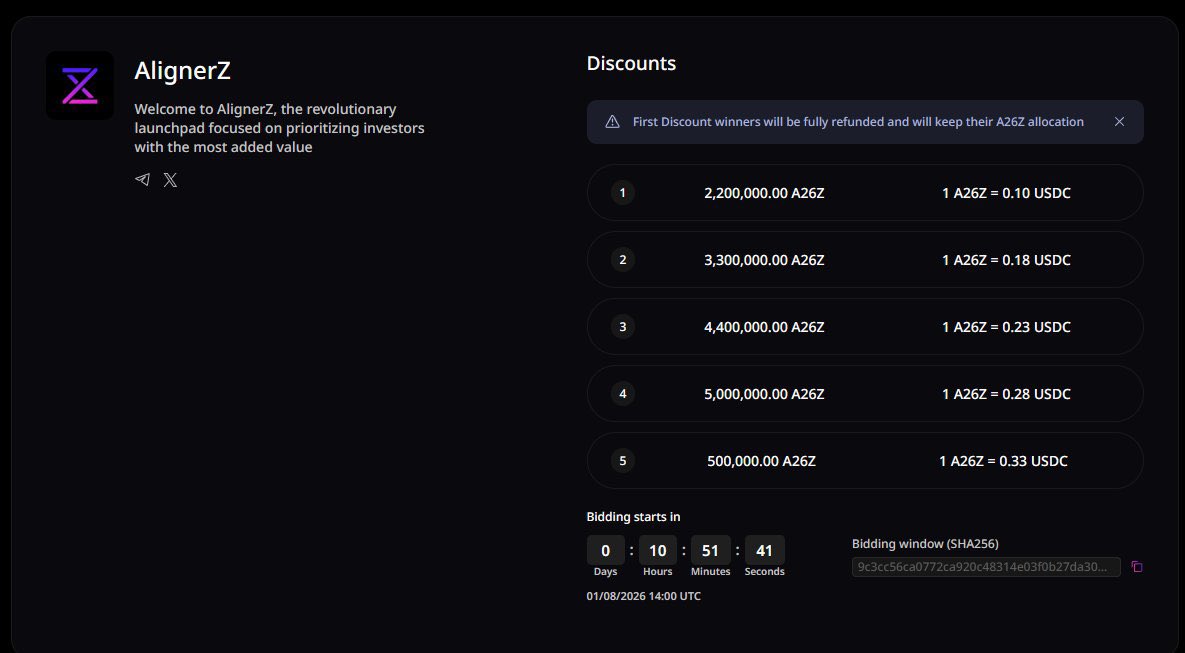The image size is (1185, 653).
Task: Click the 4,400,000.00 A26Z amount
Action: pos(764,327)
